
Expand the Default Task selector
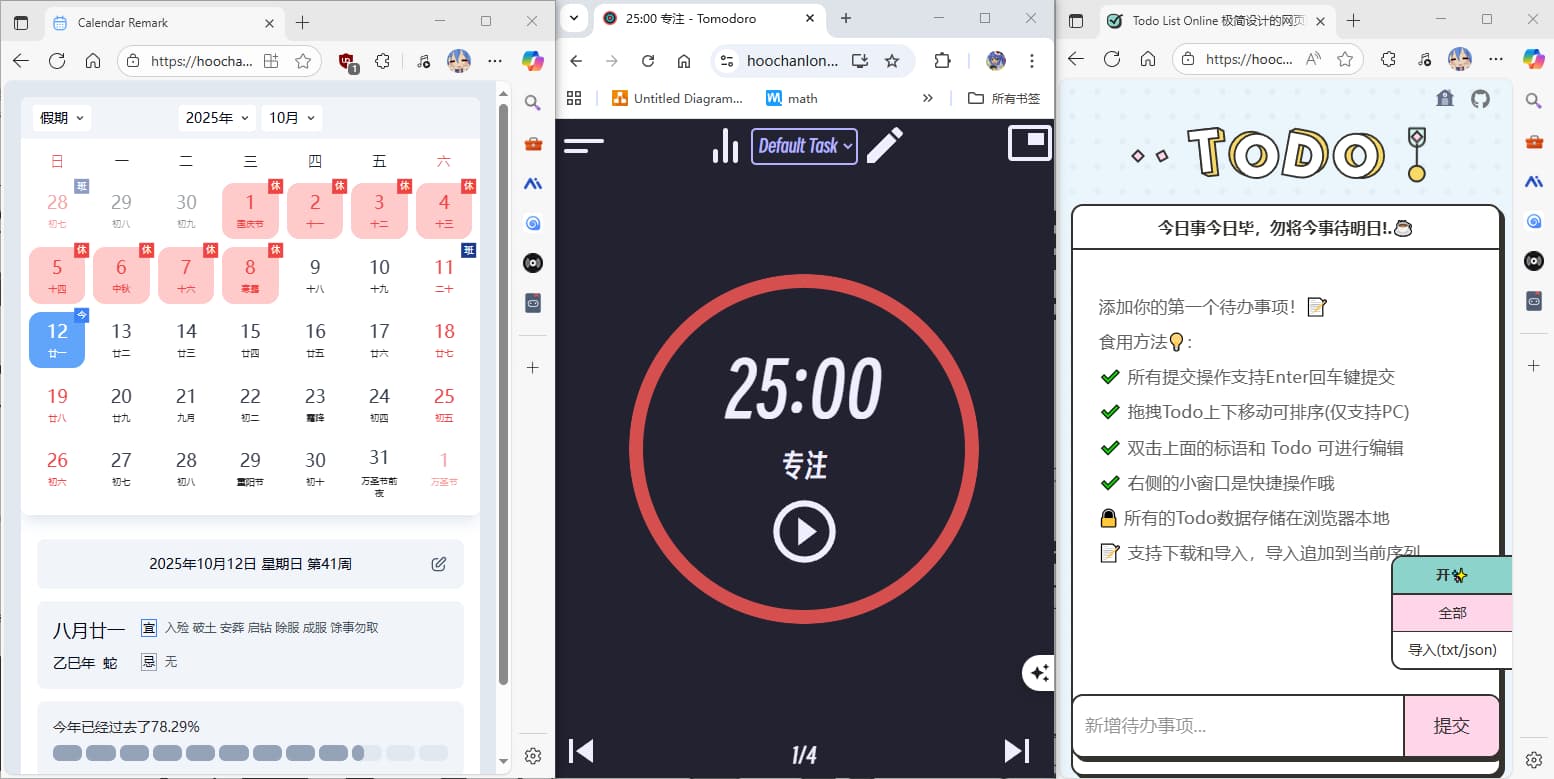tap(804, 146)
